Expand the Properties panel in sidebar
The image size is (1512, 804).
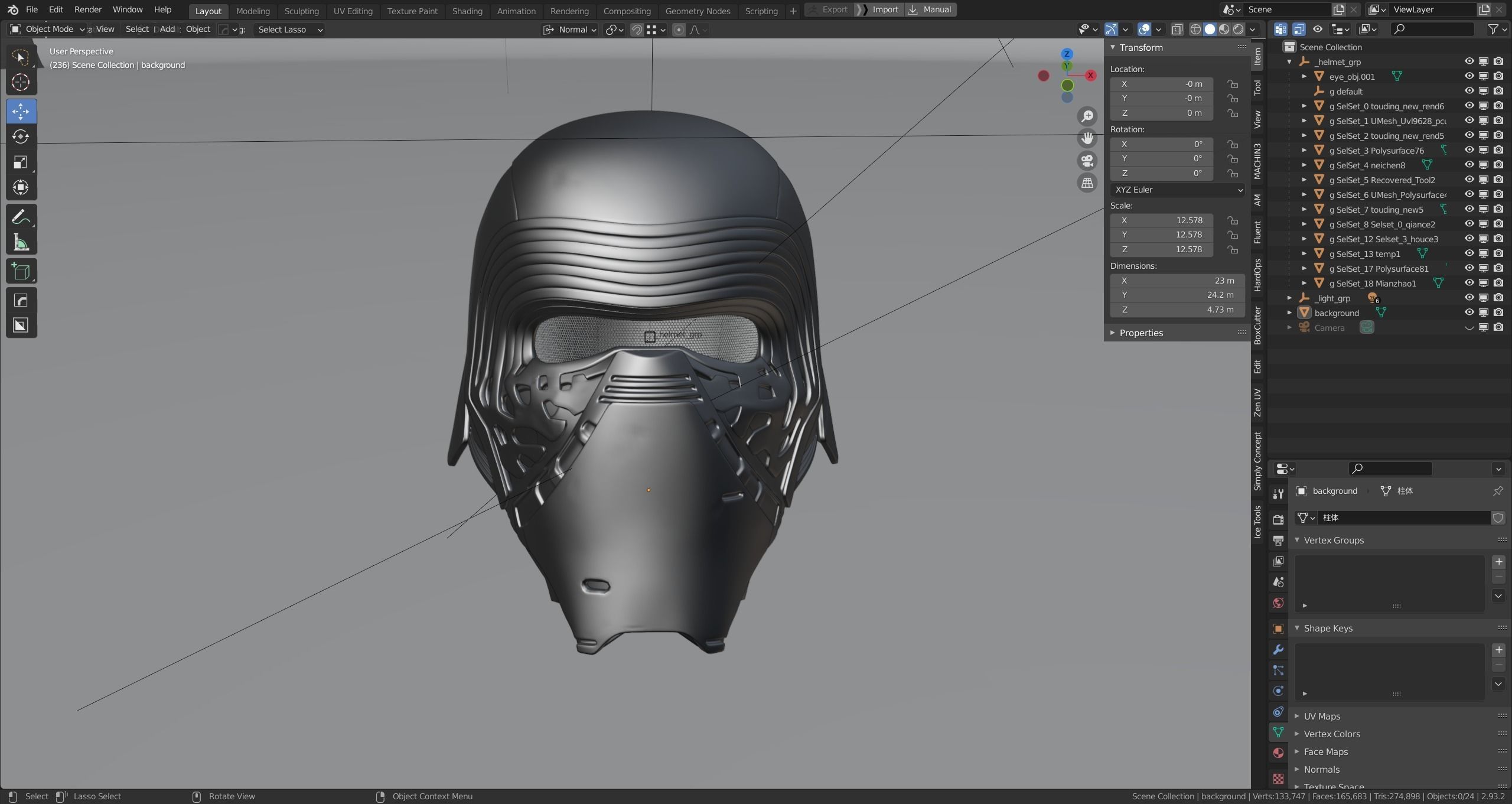click(1113, 333)
